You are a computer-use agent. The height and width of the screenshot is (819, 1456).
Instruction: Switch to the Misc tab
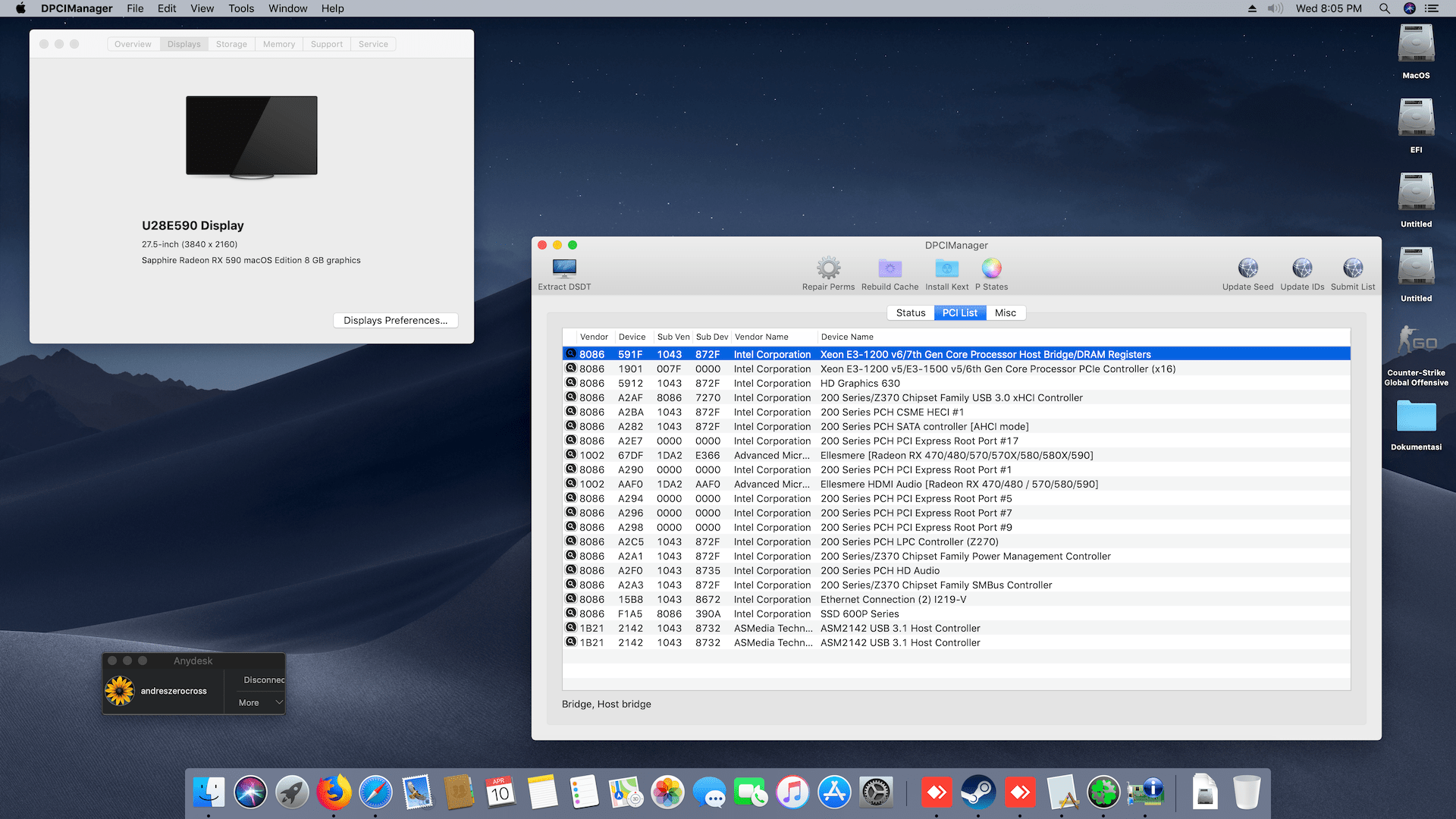[x=1005, y=313]
